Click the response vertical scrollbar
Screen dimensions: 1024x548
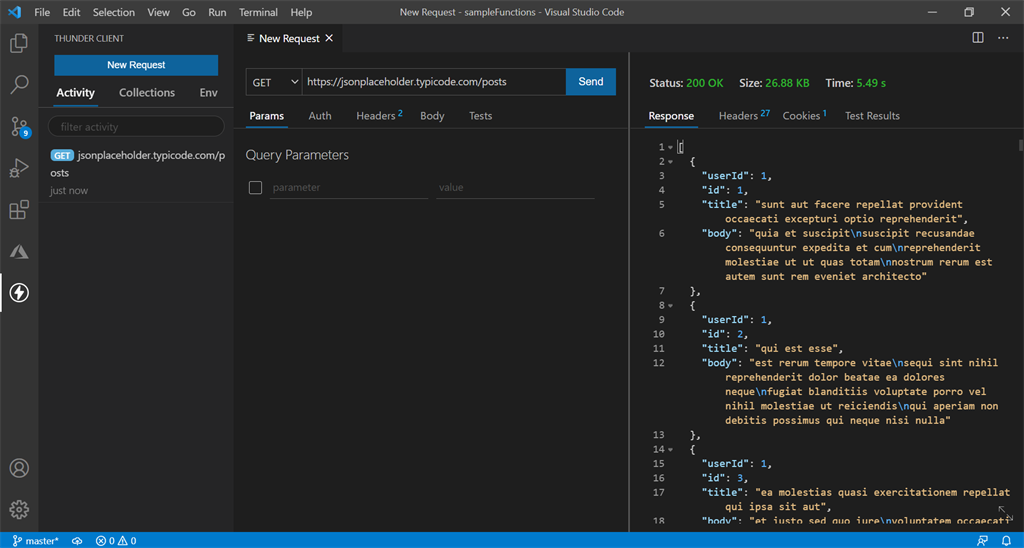(1020, 146)
